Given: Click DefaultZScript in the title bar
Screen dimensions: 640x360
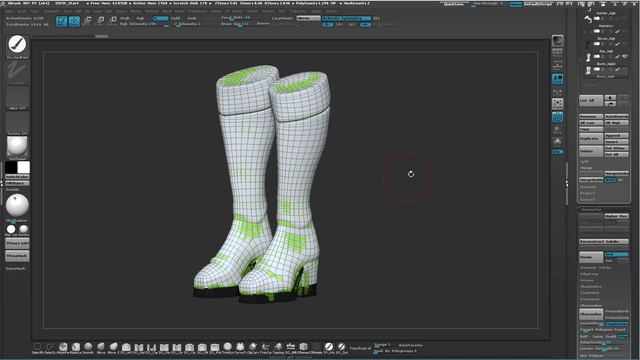Looking at the screenshot, I should pos(538,4).
